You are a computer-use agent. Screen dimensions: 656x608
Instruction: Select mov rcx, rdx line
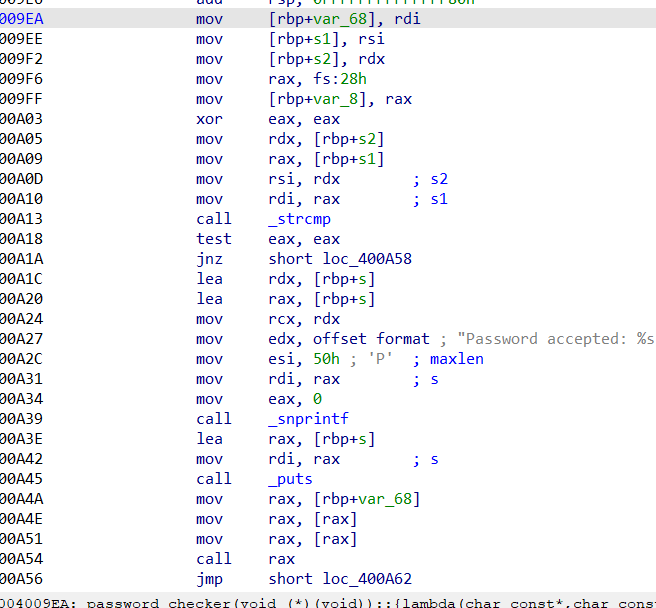(268, 319)
